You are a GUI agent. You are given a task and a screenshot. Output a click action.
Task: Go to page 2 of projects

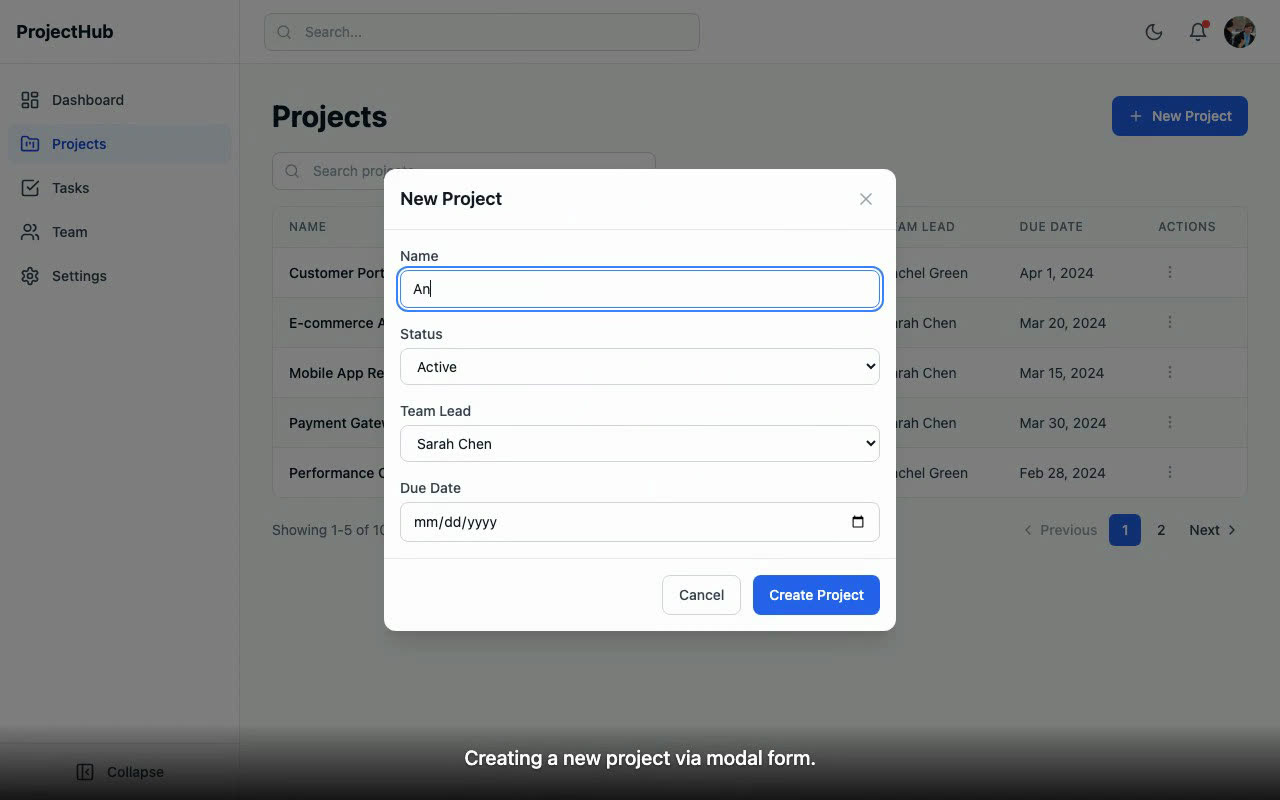click(1161, 530)
